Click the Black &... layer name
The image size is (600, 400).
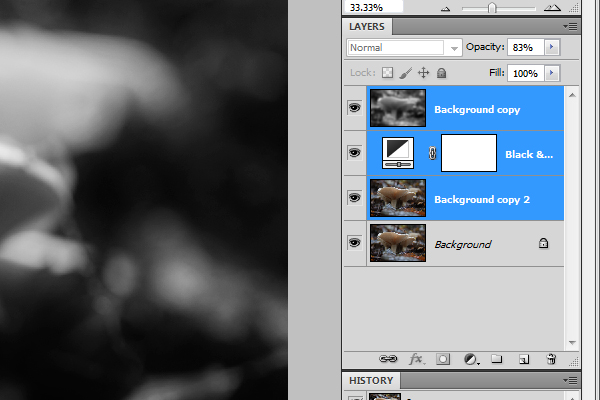[529, 155]
